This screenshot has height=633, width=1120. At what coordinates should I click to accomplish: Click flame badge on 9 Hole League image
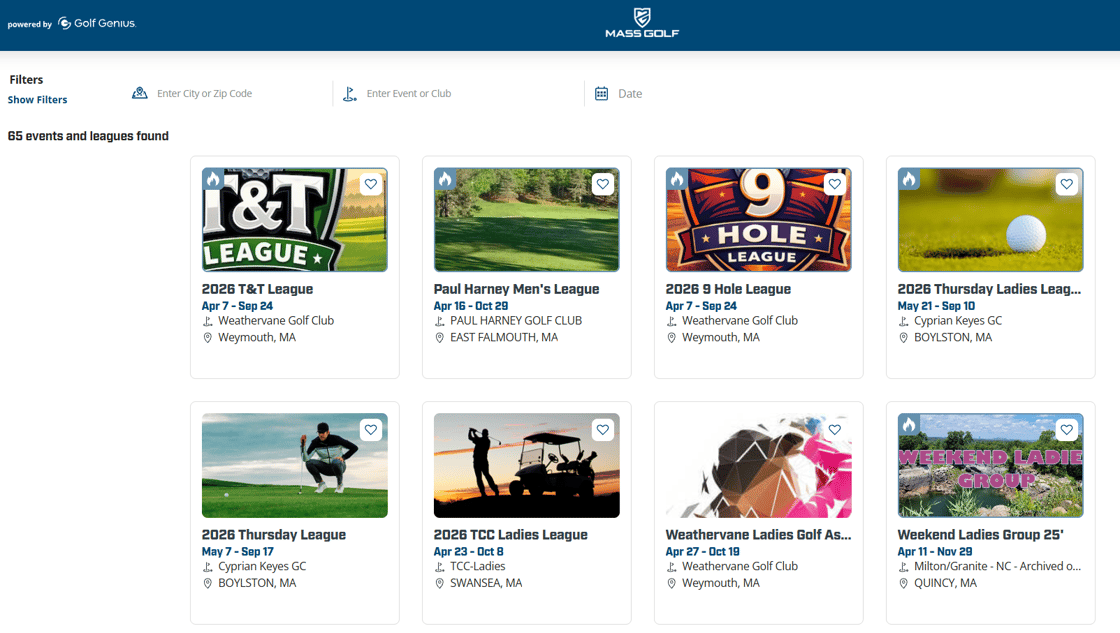point(676,179)
